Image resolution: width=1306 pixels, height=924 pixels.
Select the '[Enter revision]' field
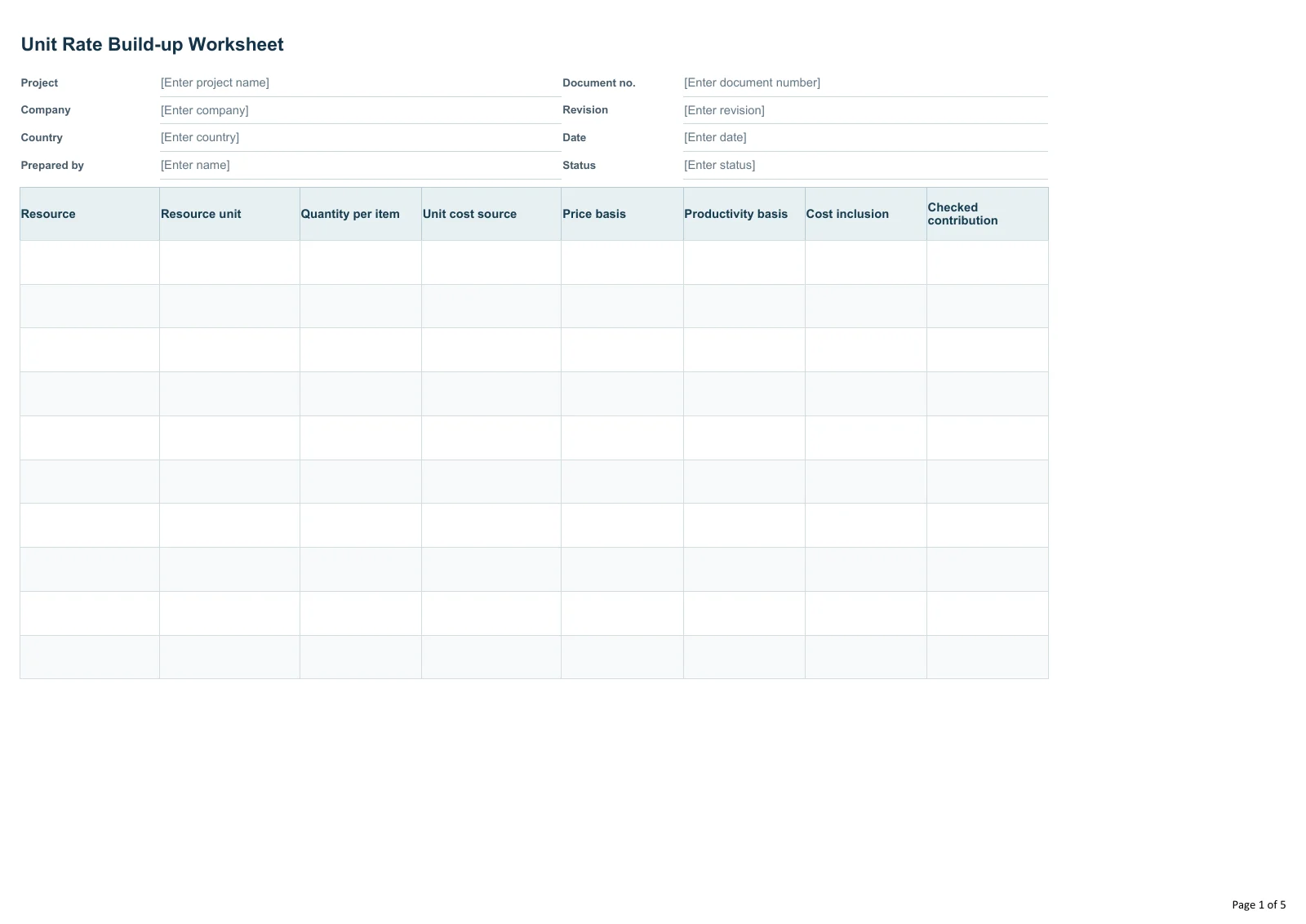[x=865, y=110]
